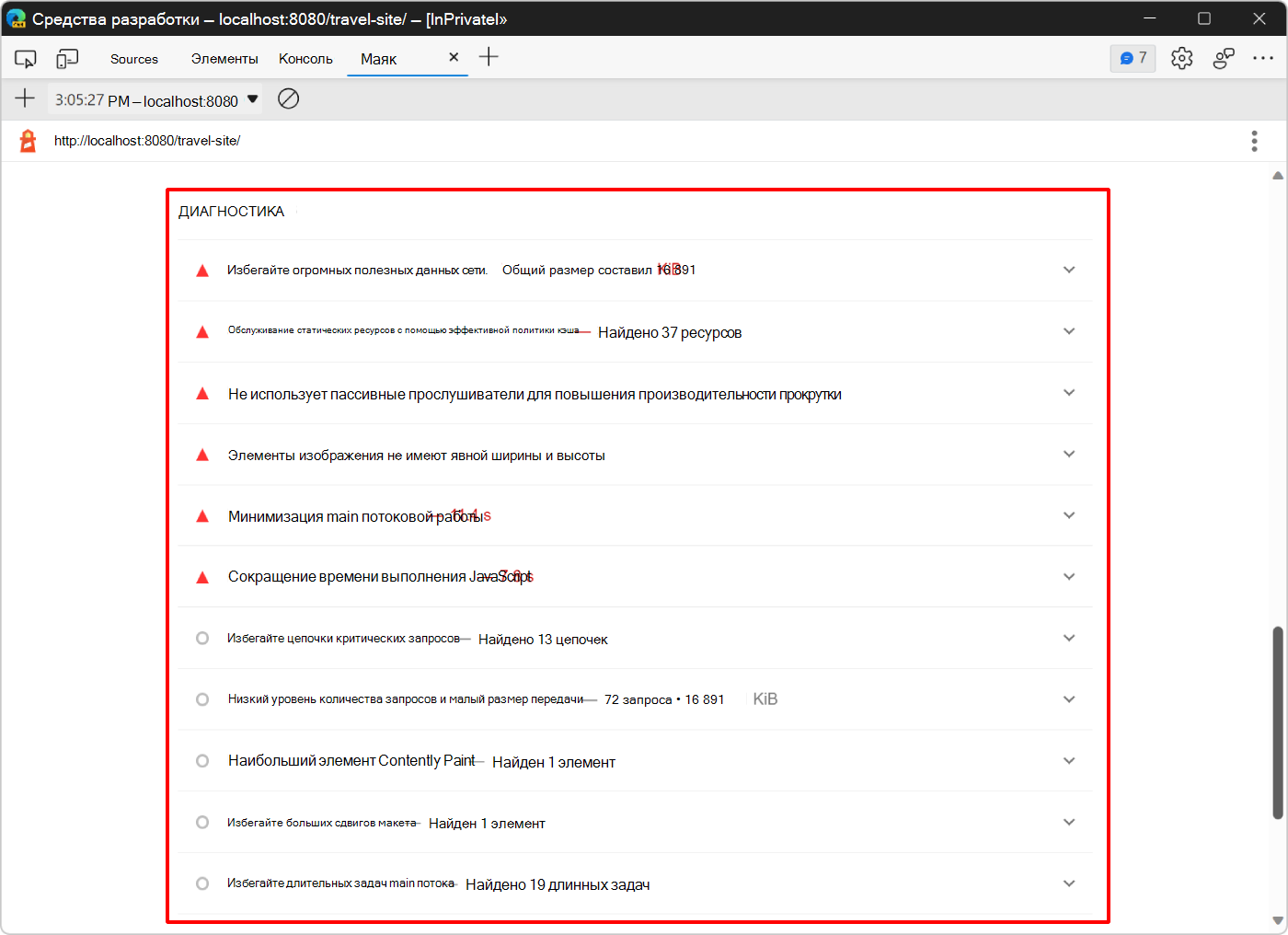
Task: Expand main thread work audit chevron
Action: (1069, 515)
